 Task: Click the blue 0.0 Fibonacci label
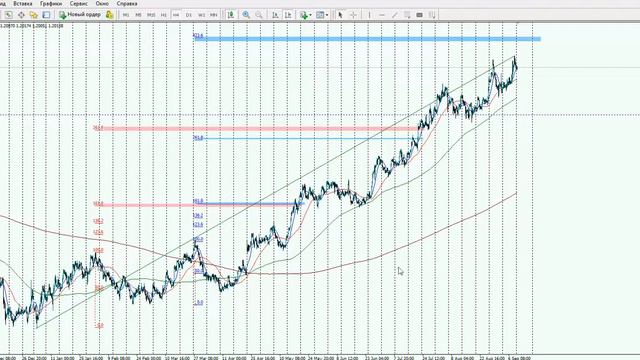[x=199, y=303]
